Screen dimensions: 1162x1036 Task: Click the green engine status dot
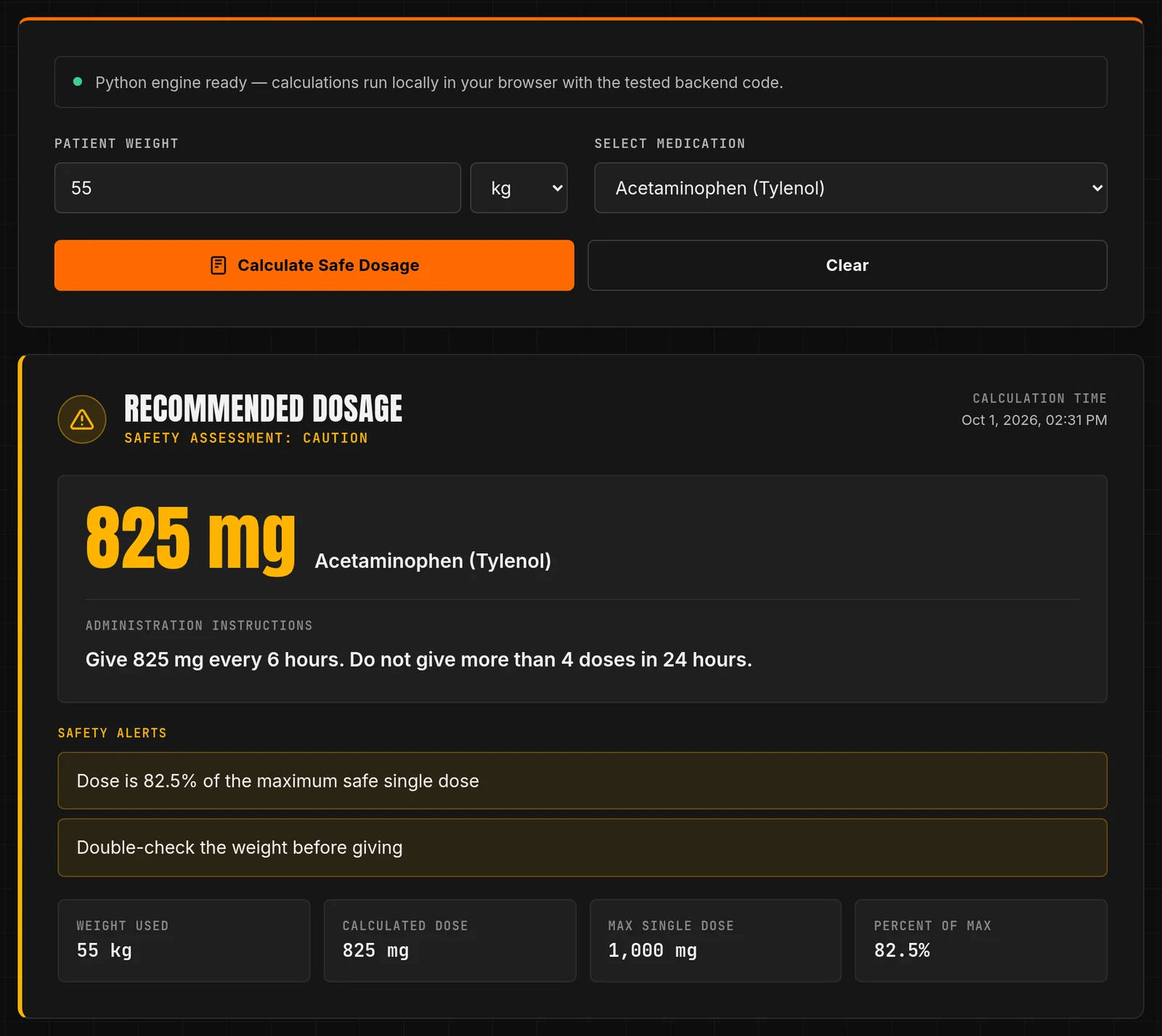tap(78, 82)
